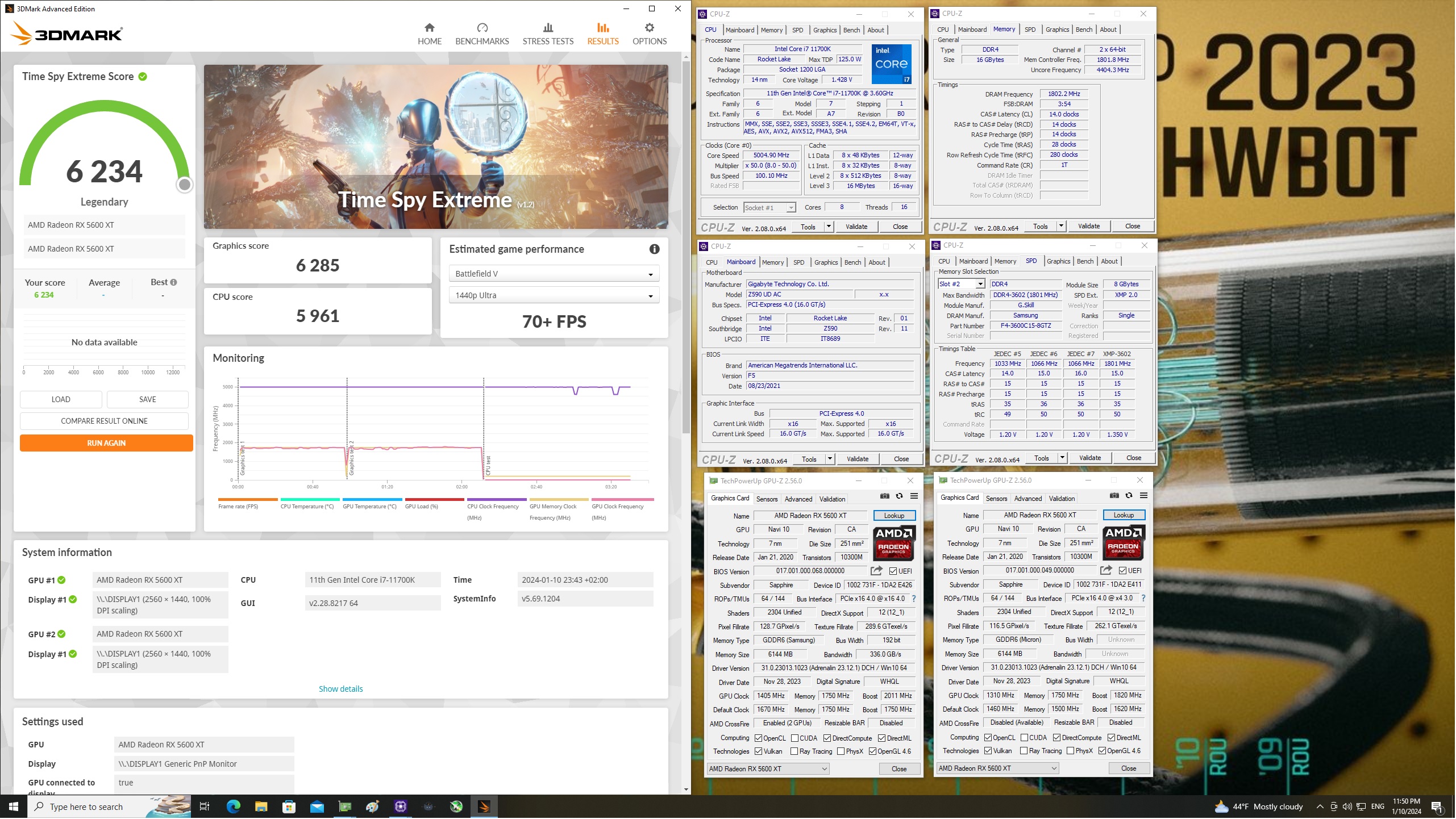The image size is (1456, 819).
Task: Click BIOS export share icon in left GPU-Z
Action: point(877,571)
